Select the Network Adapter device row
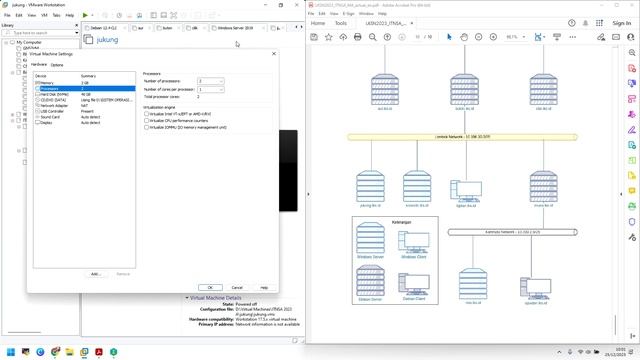This screenshot has height=360, width=640. pos(84,106)
